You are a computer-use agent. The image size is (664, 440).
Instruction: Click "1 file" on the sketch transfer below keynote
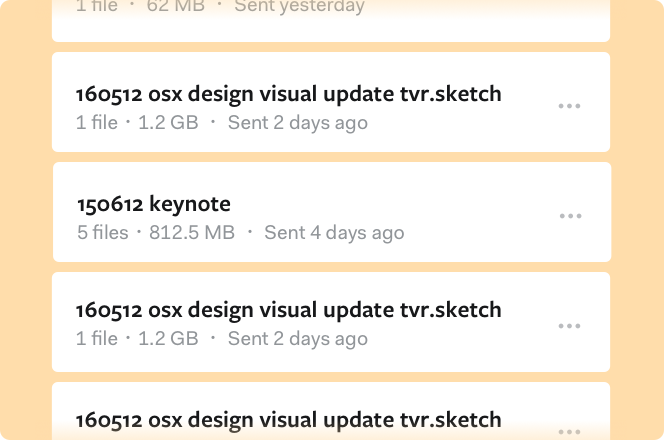tap(97, 339)
